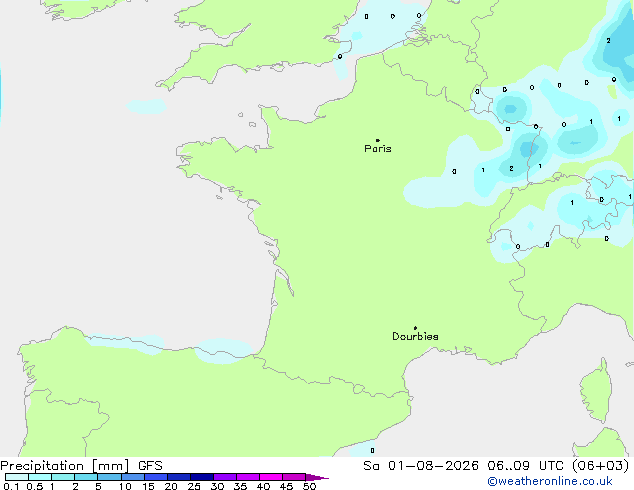Click the weatheronline.co.uk copyright link
Viewport: 634px width, 490px height.
[549, 481]
